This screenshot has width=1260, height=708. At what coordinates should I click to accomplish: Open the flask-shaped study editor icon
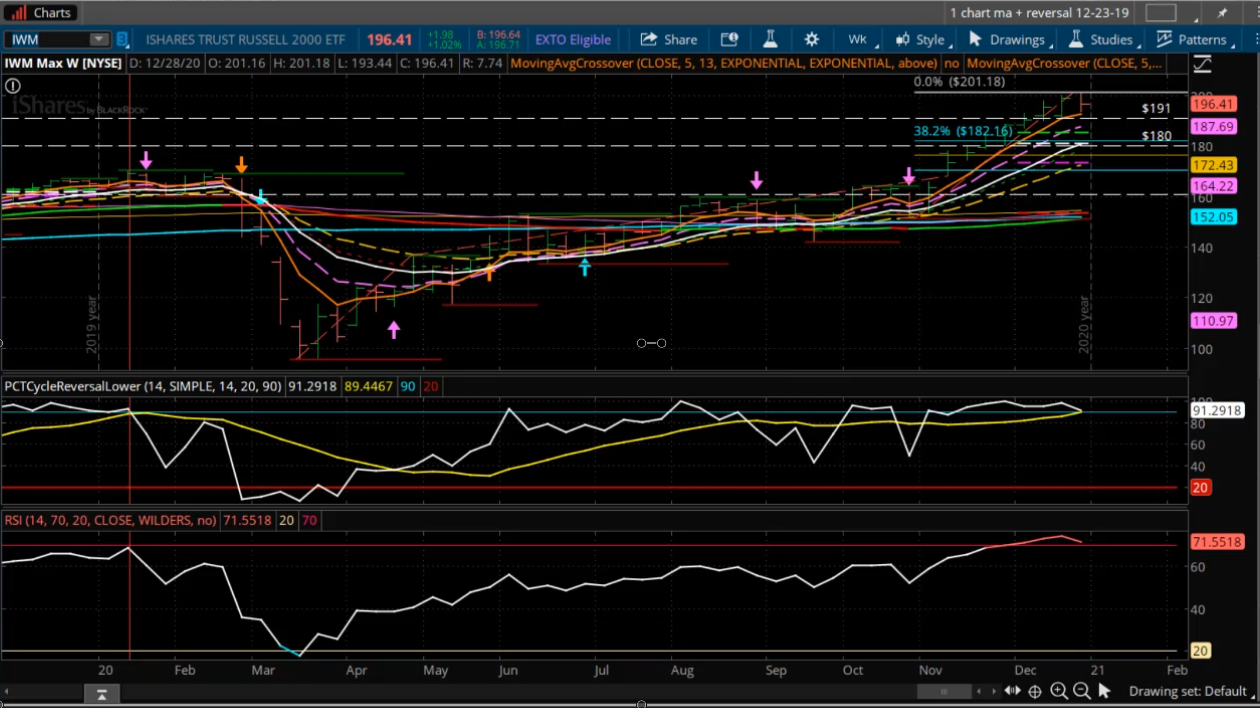click(770, 39)
